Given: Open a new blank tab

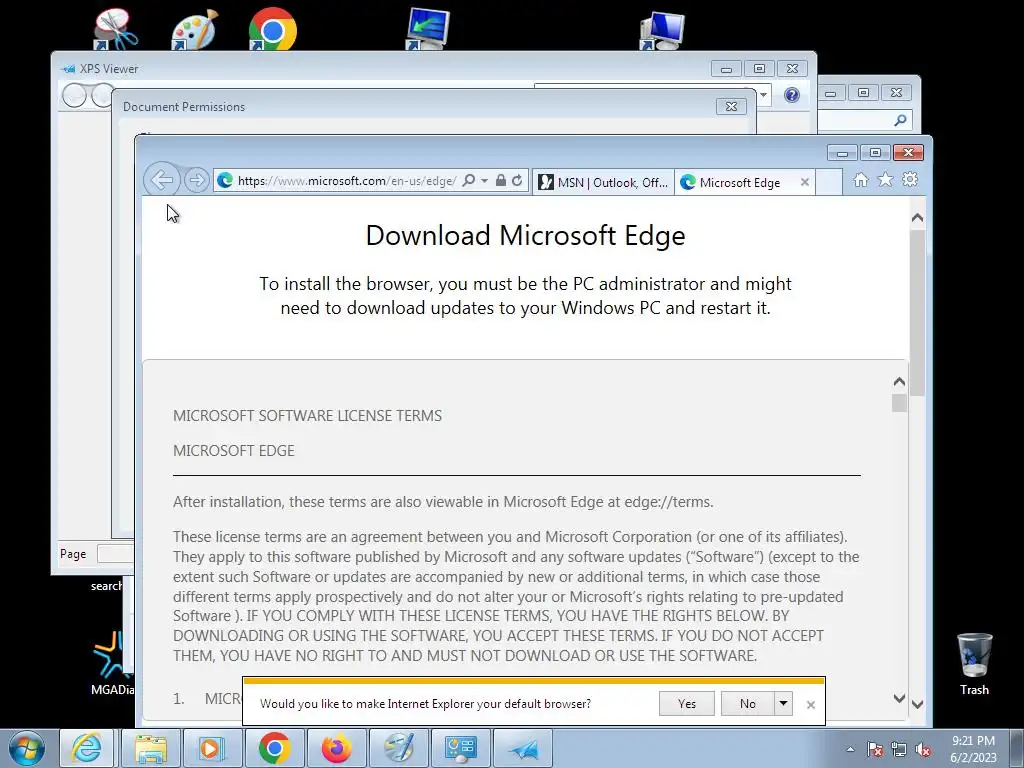Looking at the screenshot, I should (829, 182).
